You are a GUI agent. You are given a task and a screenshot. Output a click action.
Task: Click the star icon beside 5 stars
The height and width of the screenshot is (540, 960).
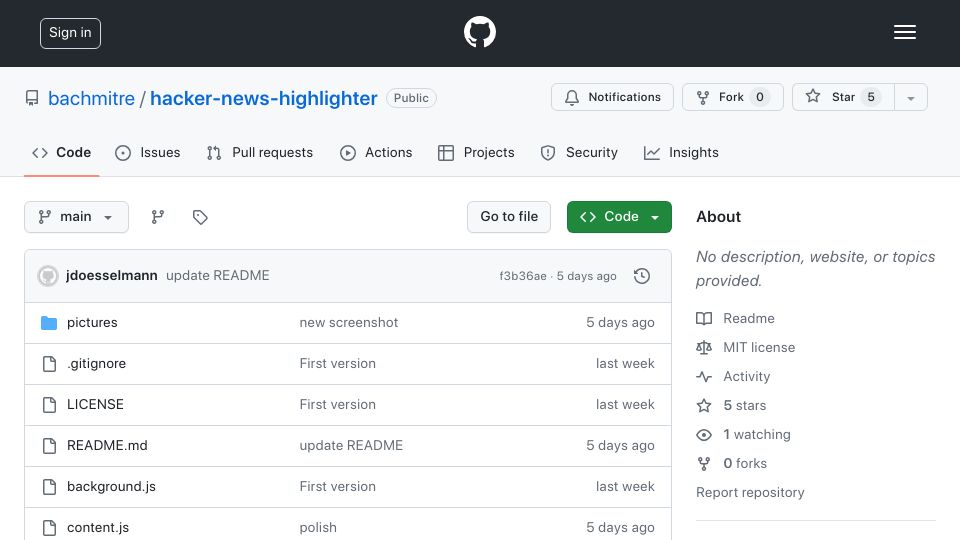coord(704,405)
